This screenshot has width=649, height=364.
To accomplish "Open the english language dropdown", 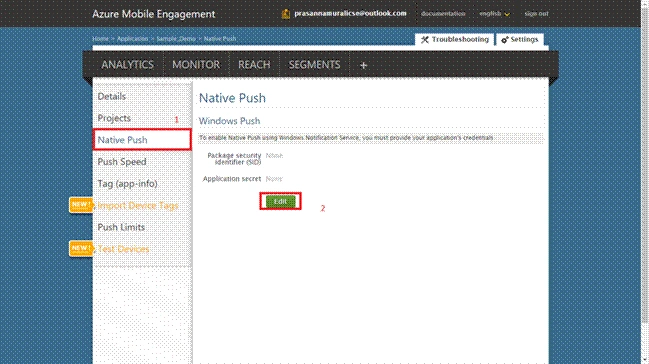I will click(x=495, y=14).
